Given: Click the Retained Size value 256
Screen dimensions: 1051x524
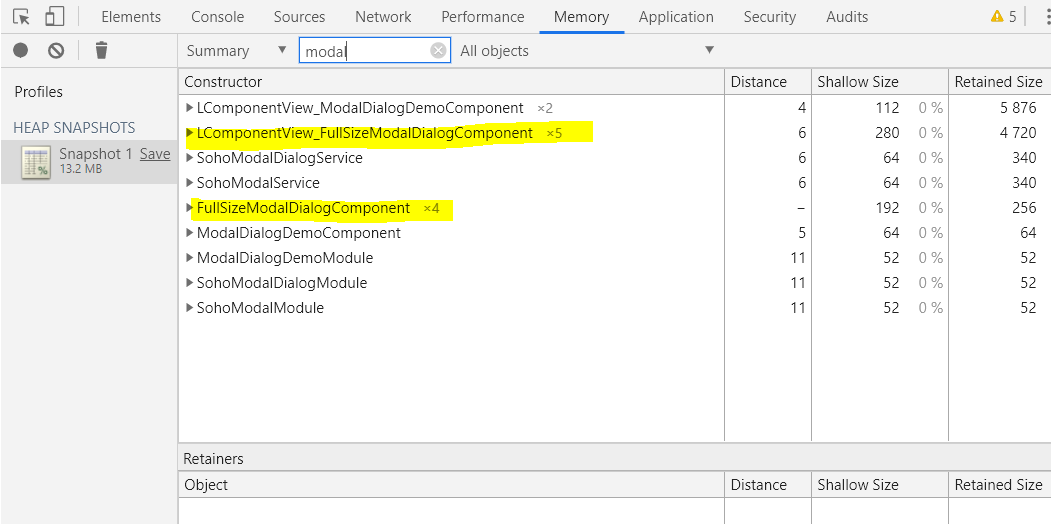Looking at the screenshot, I should tap(1025, 208).
